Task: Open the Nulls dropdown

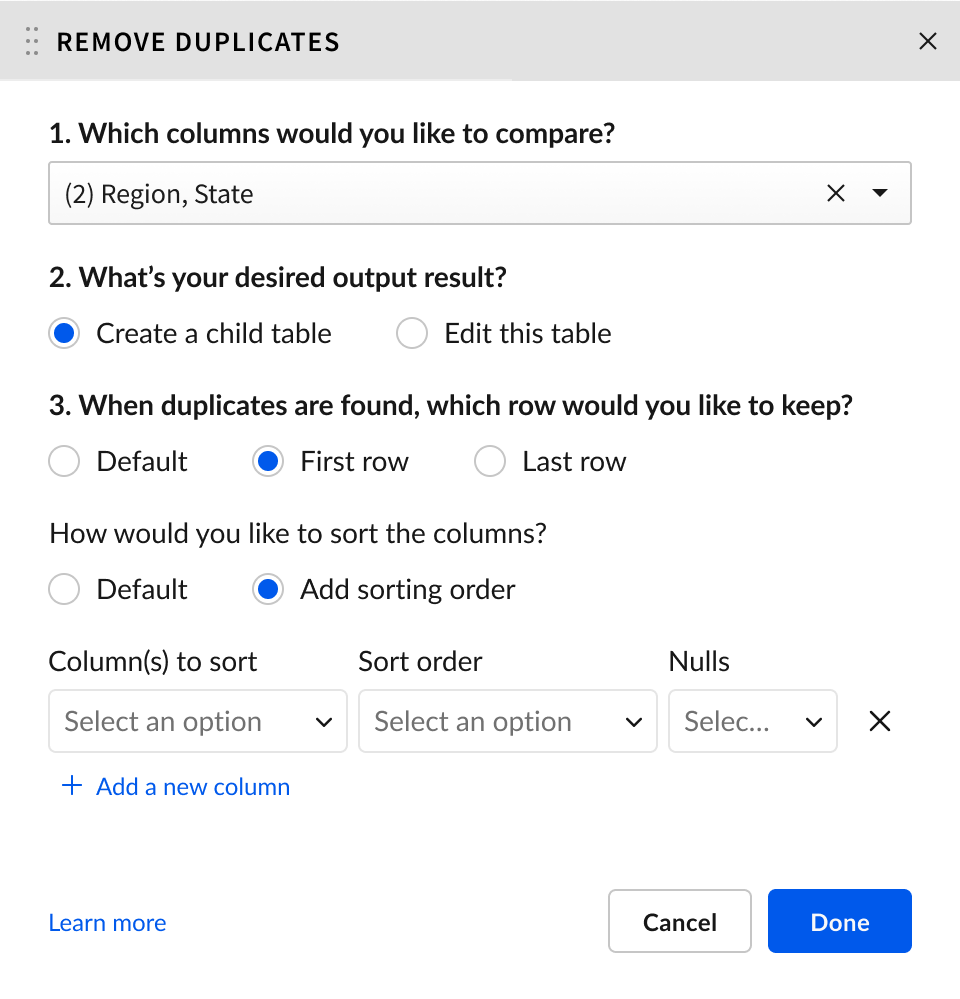Action: coord(752,721)
